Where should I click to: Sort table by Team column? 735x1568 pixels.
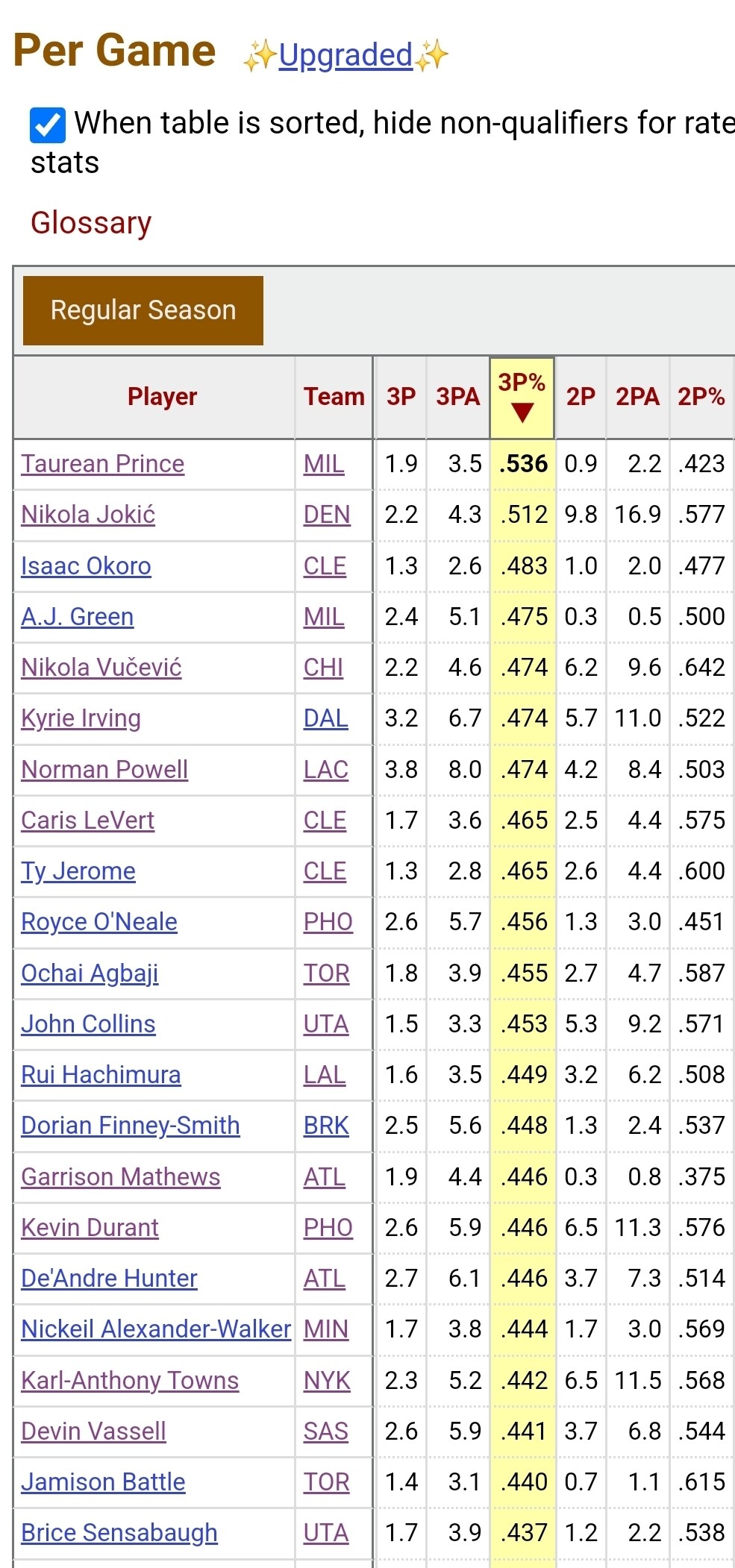pyautogui.click(x=334, y=397)
